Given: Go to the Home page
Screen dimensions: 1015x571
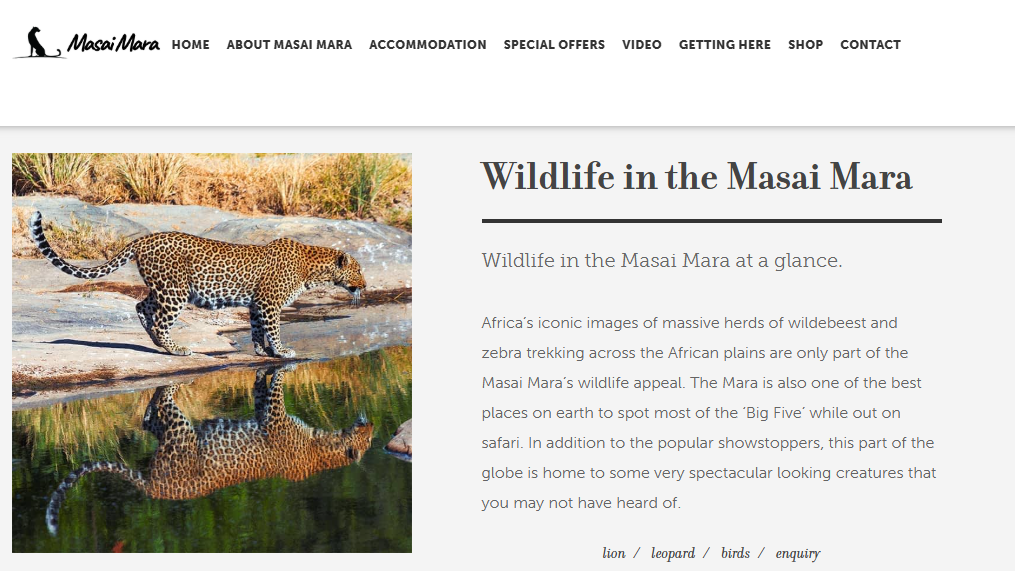Looking at the screenshot, I should (x=191, y=45).
